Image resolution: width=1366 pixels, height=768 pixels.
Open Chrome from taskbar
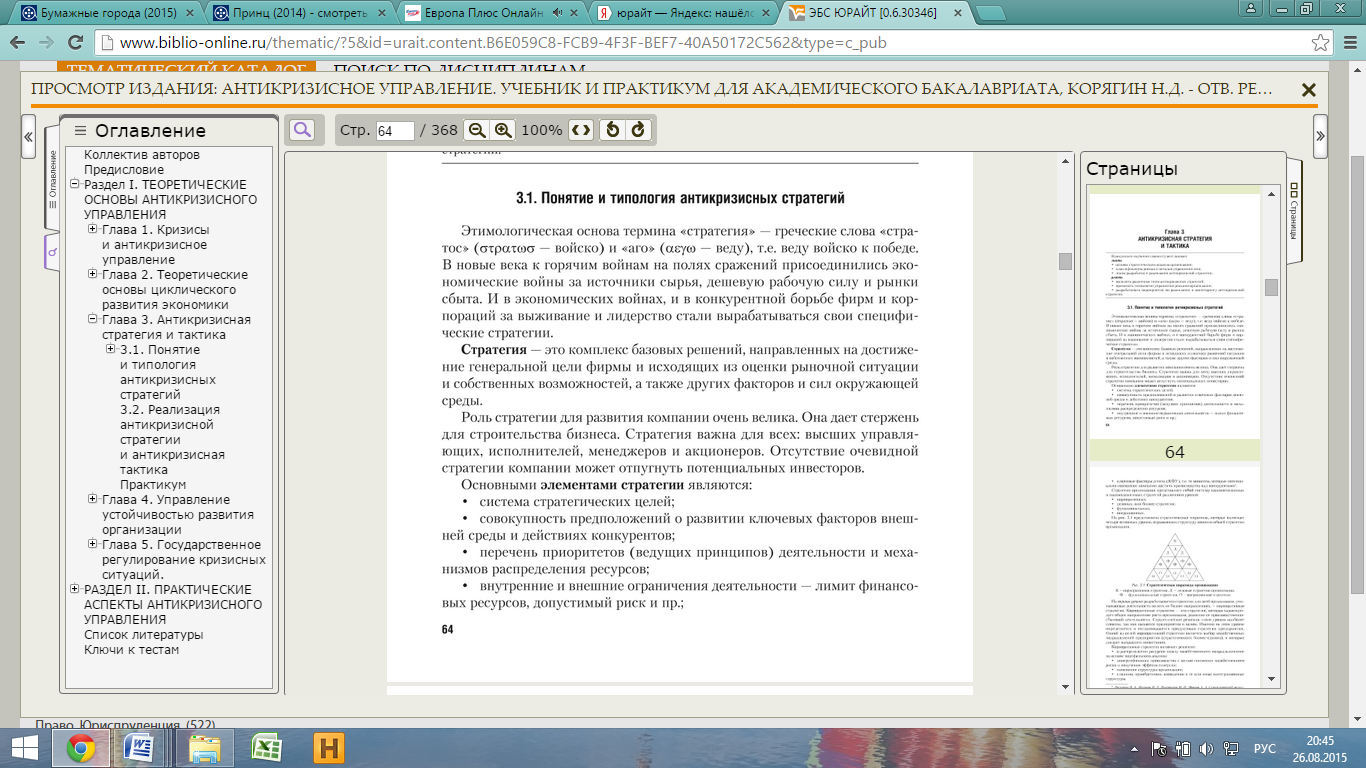(80, 748)
